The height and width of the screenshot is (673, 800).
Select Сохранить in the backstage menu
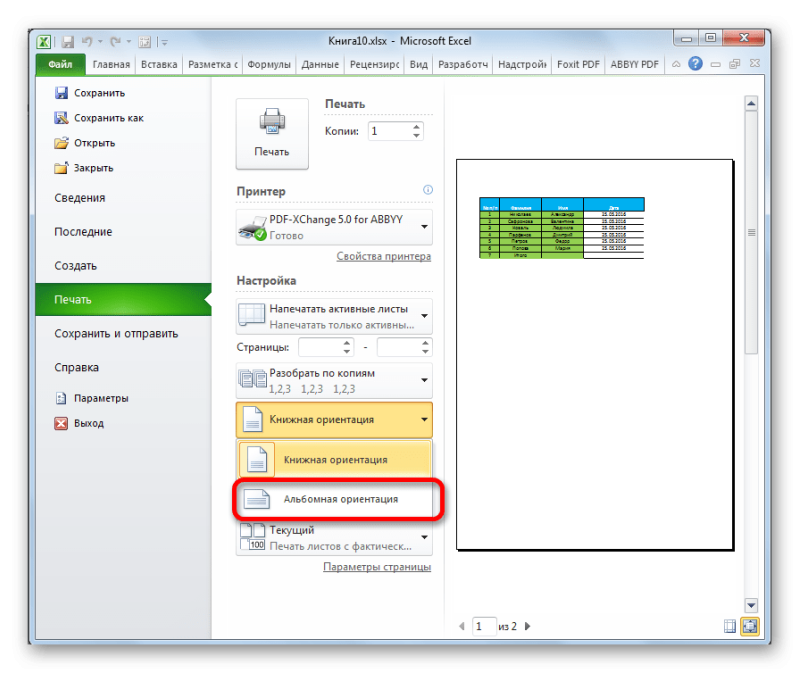coord(90,93)
